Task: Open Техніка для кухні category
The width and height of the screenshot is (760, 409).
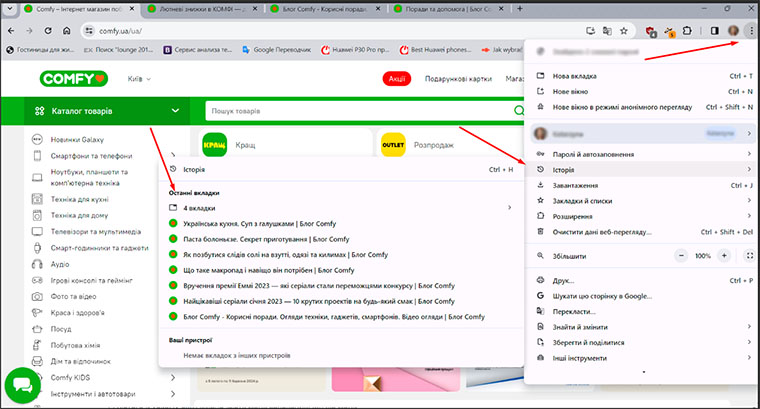Action: point(79,199)
